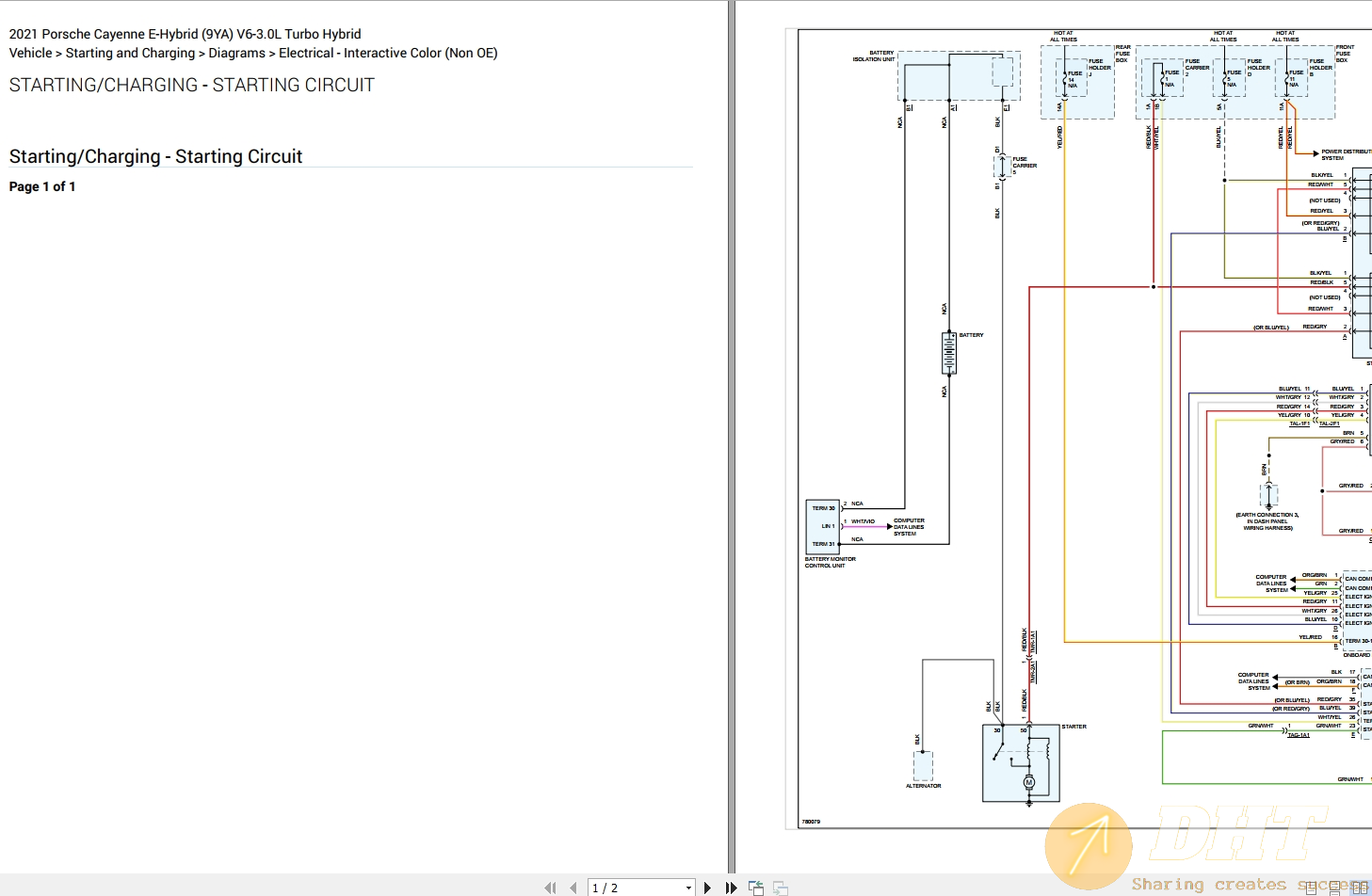This screenshot has width=1372, height=896.
Task: Click the uppercase 'STARTING/CHARGING - STARTING CIRCUIT' heading
Action: (x=191, y=85)
